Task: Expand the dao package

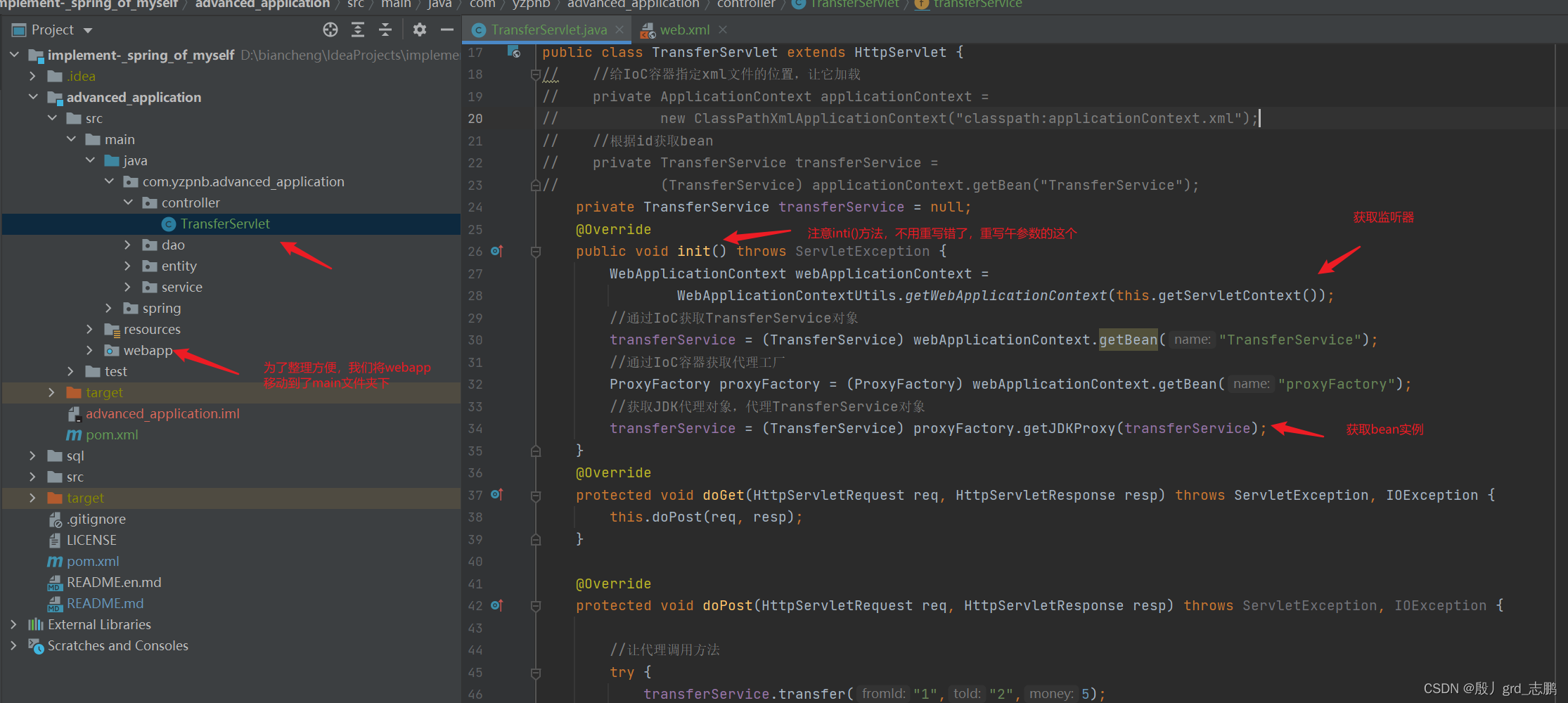Action: click(128, 245)
